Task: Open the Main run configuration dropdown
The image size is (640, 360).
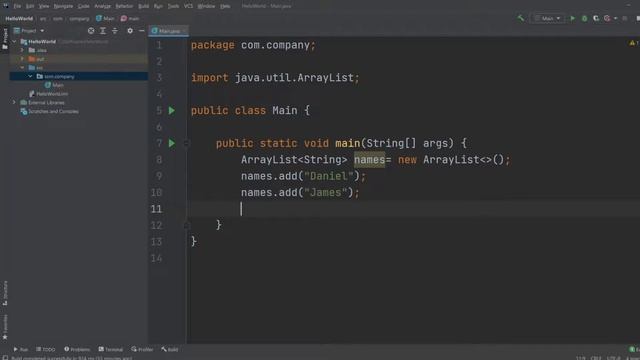Action: pyautogui.click(x=548, y=18)
